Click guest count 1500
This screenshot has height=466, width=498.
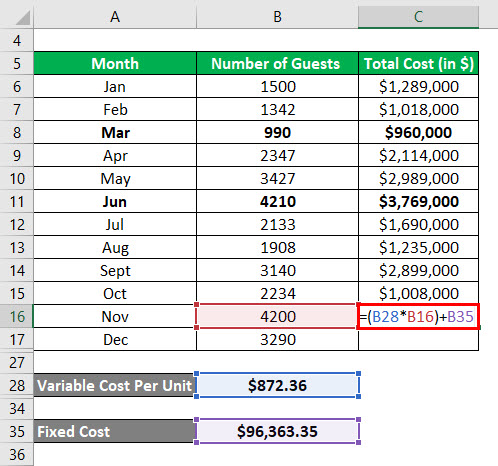[277, 86]
